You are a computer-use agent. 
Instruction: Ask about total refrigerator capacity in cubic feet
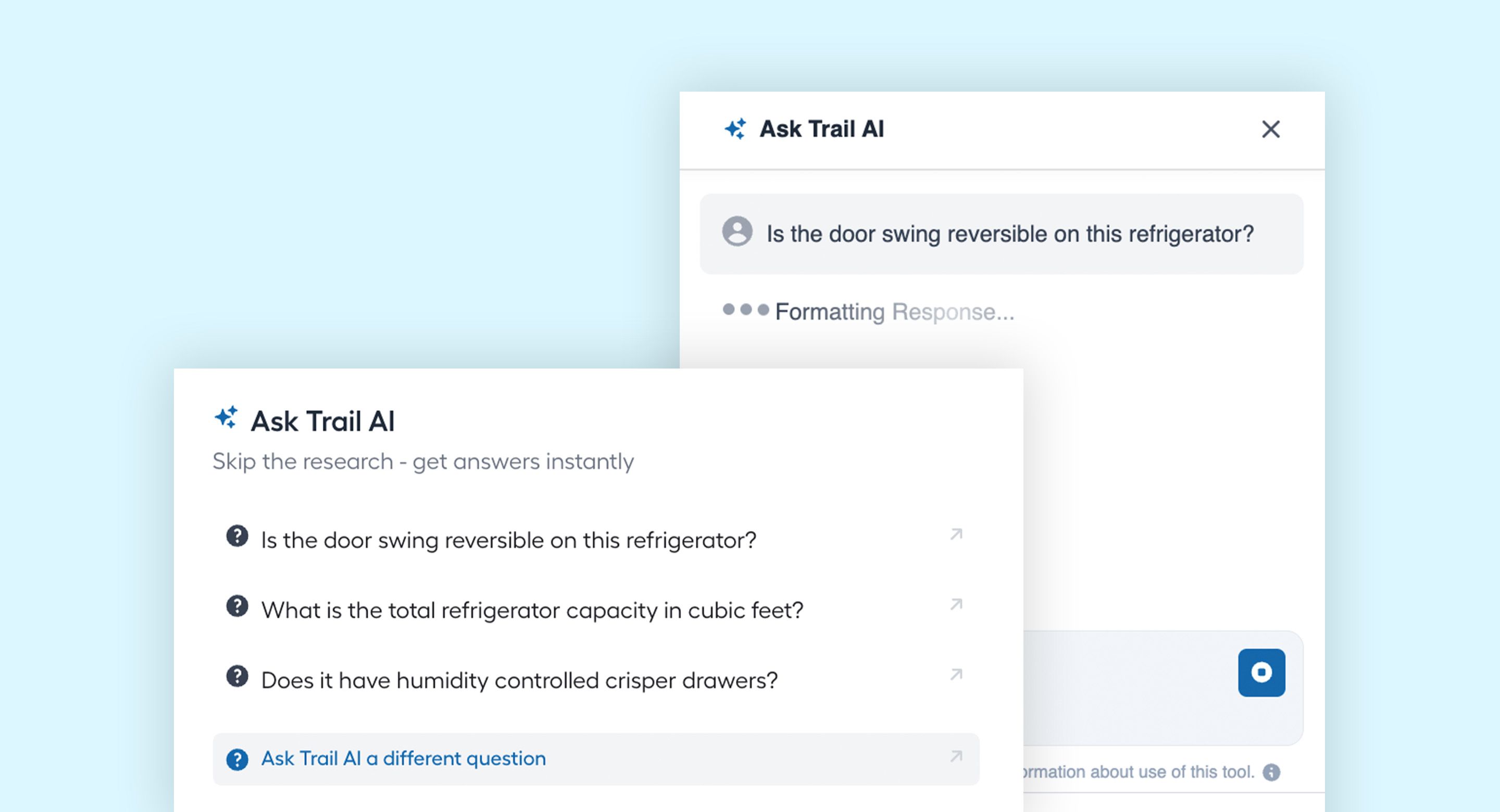pyautogui.click(x=532, y=610)
